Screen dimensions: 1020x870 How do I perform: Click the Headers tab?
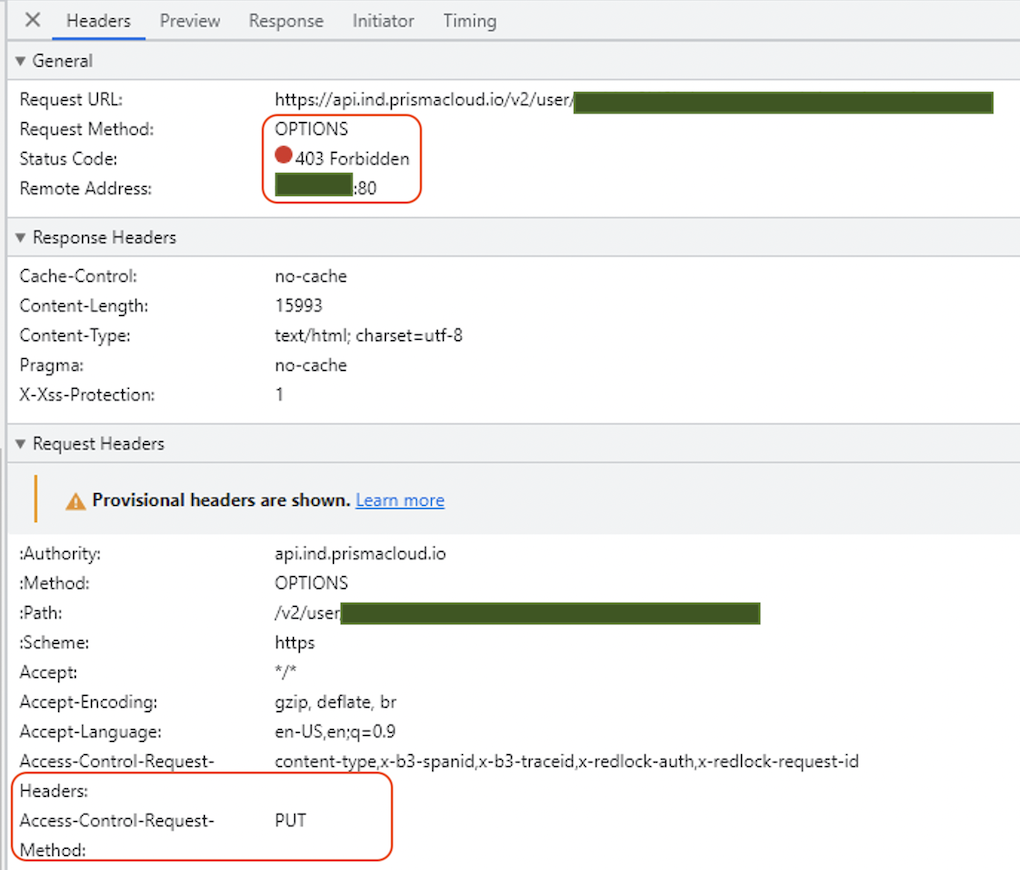point(98,21)
